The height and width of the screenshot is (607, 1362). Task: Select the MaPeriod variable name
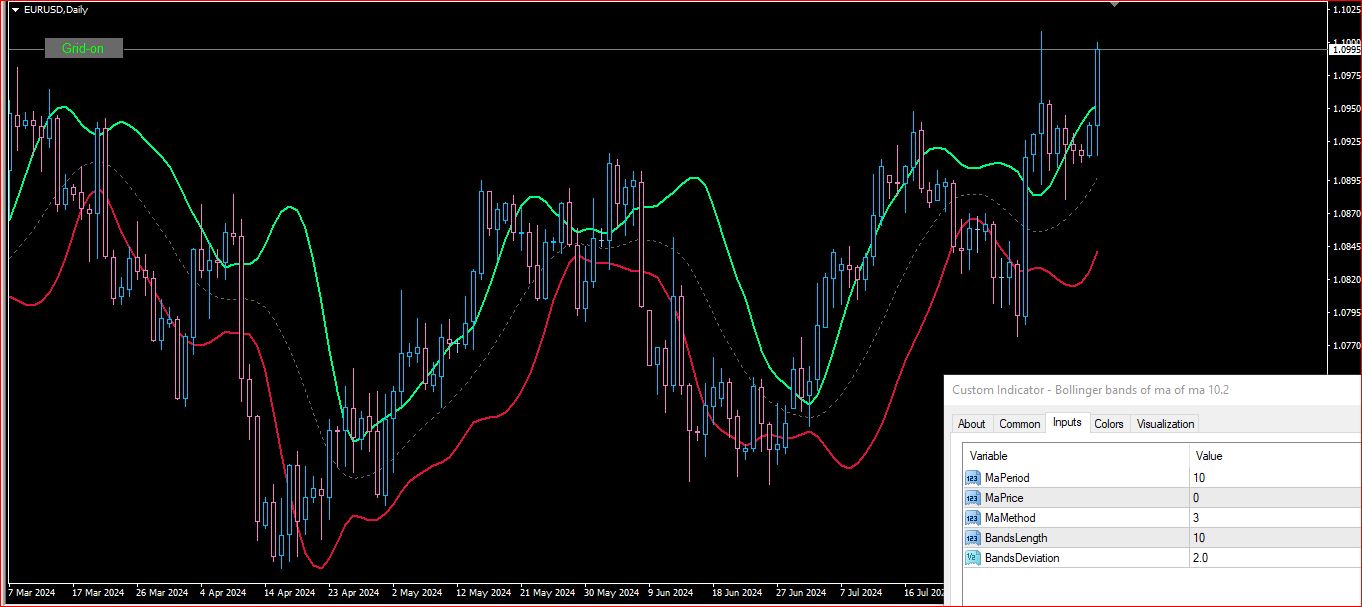click(x=1007, y=478)
